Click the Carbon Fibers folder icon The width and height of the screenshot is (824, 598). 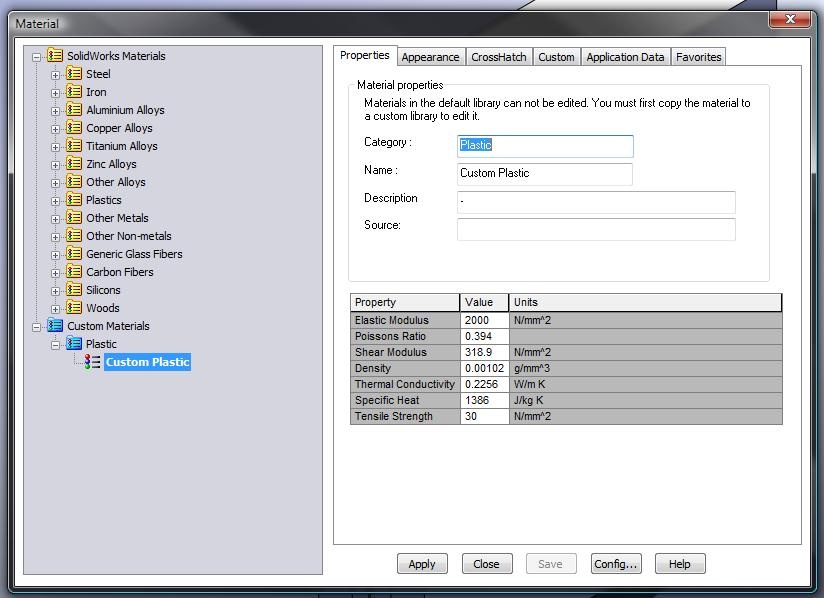coord(74,272)
